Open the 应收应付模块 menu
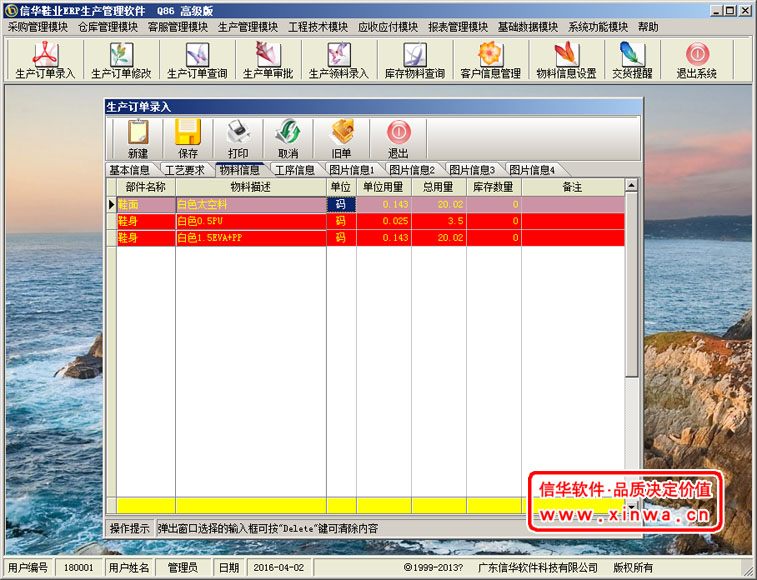 pyautogui.click(x=388, y=27)
